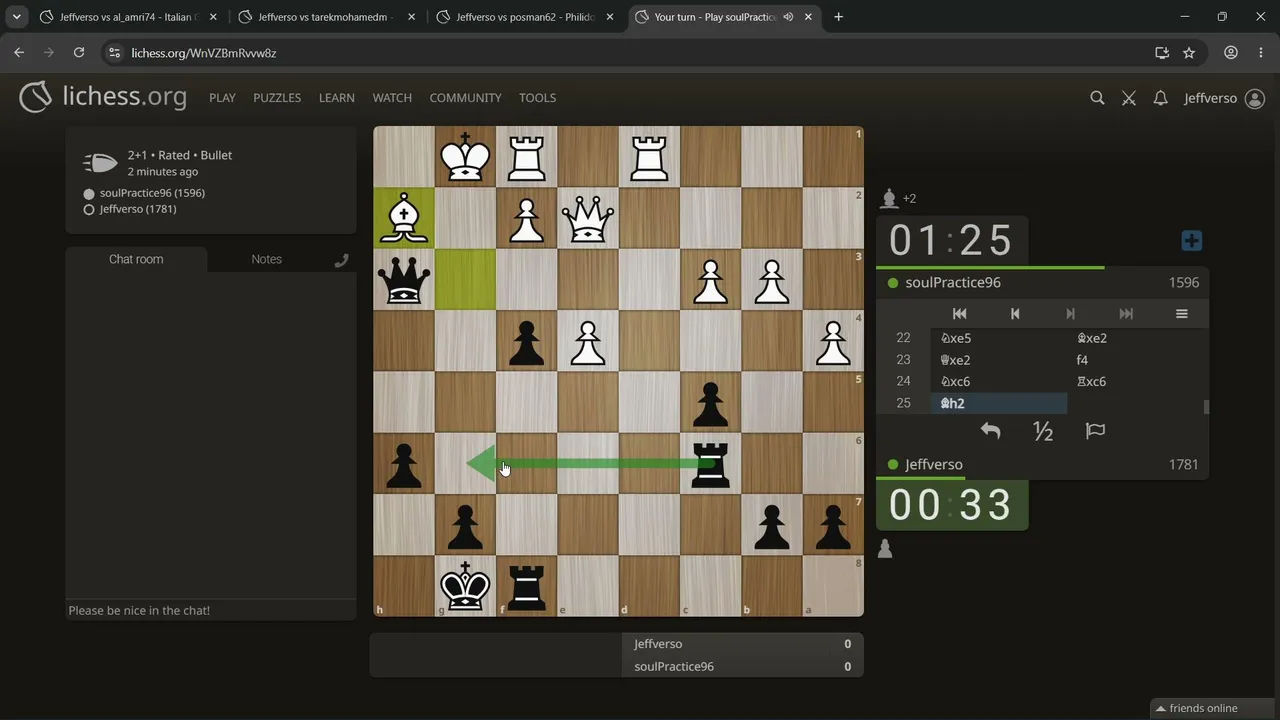Image resolution: width=1280 pixels, height=720 pixels.
Task: Jump to the first move
Action: (x=959, y=314)
